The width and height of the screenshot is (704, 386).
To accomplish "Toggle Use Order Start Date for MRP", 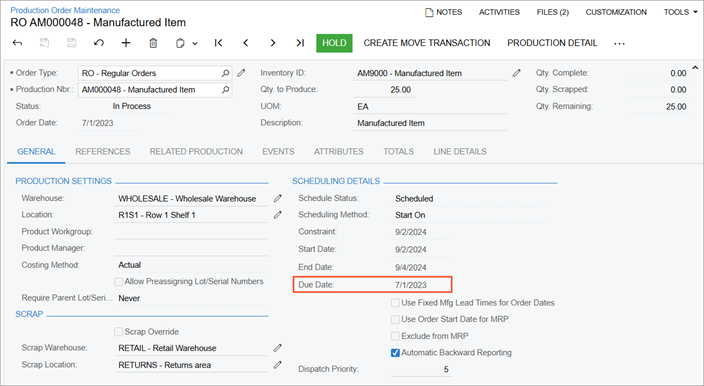I will point(395,320).
